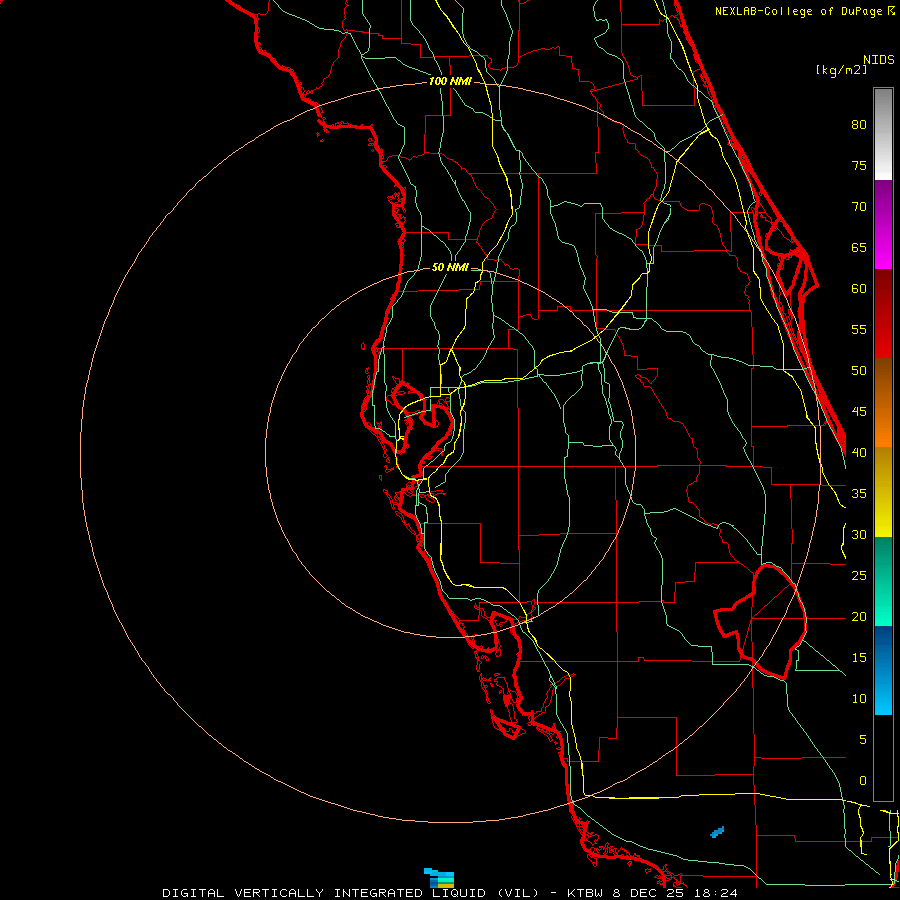Click the 35 value on the color scale
This screenshot has height=900, width=900.
click(x=859, y=494)
